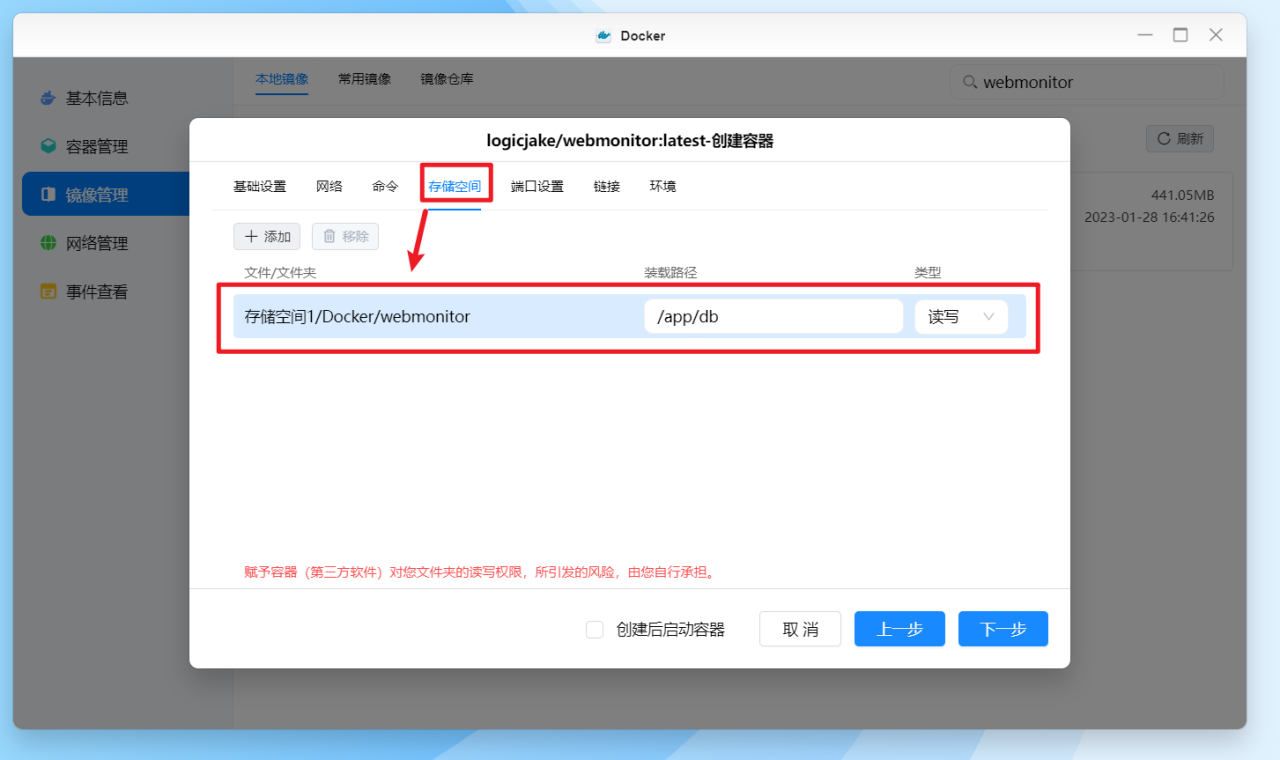Open 容器管理 in the sidebar
Viewport: 1280px width, 760px height.
pyautogui.click(x=47, y=145)
